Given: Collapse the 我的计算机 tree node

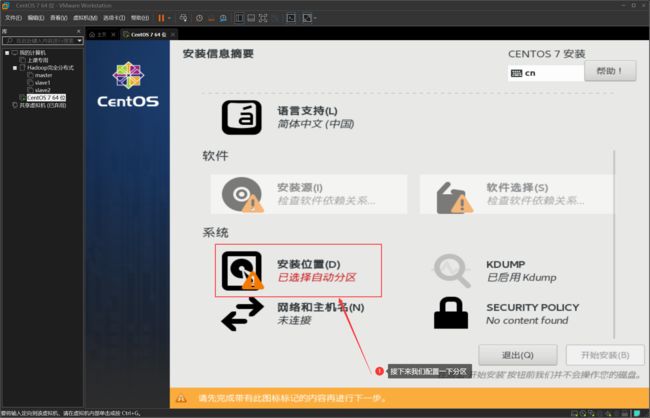Looking at the screenshot, I should click(7, 53).
